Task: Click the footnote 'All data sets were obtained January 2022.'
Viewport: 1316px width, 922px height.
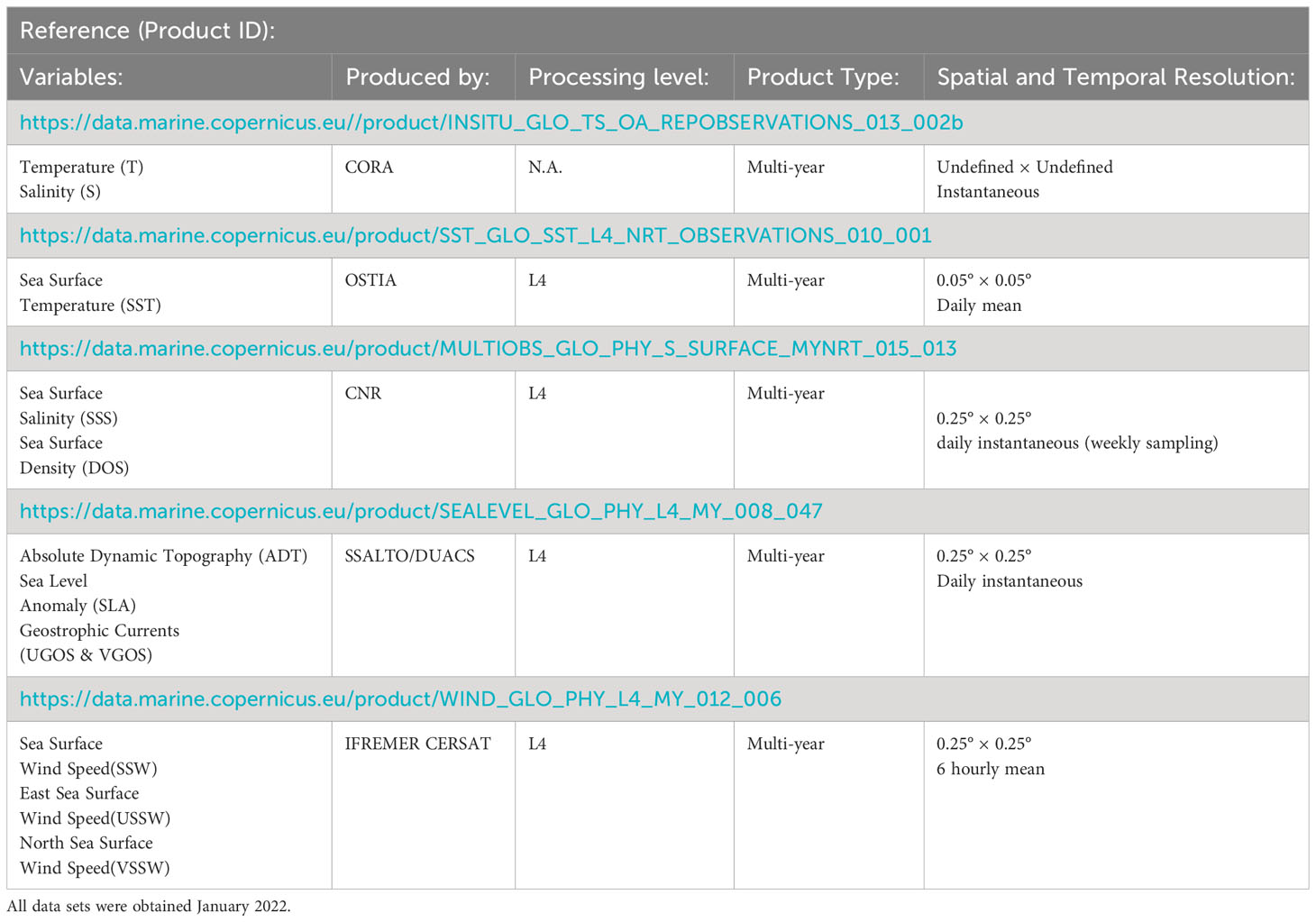Action: pyautogui.click(x=149, y=907)
